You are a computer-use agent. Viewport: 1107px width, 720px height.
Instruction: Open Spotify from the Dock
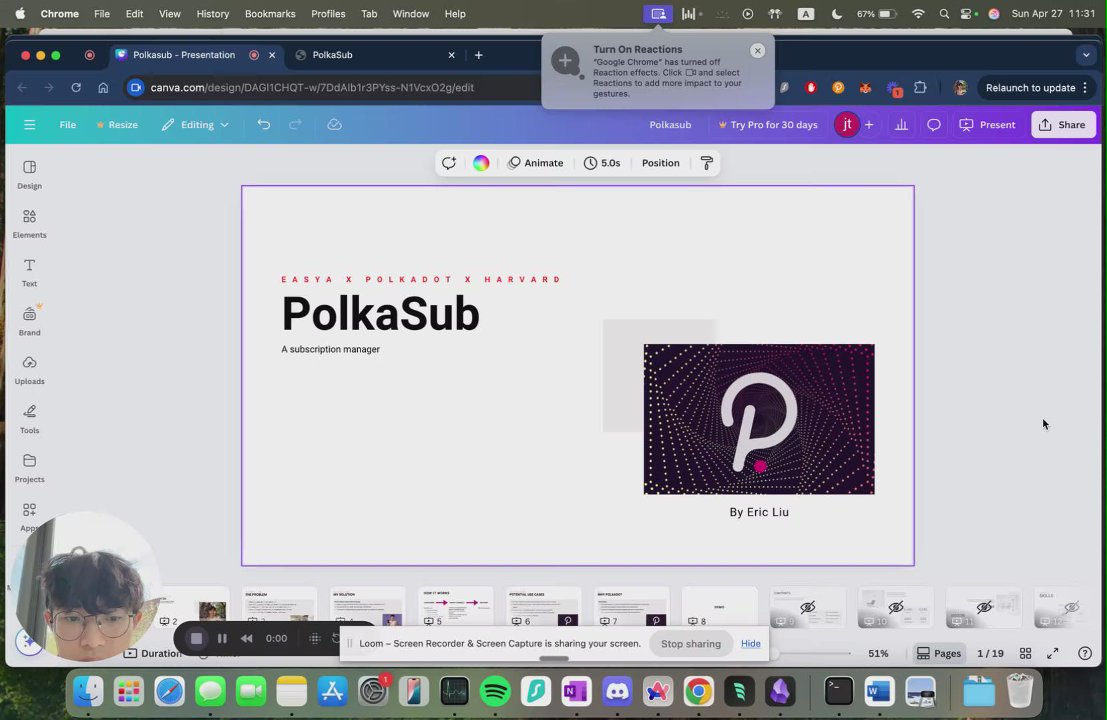point(495,692)
